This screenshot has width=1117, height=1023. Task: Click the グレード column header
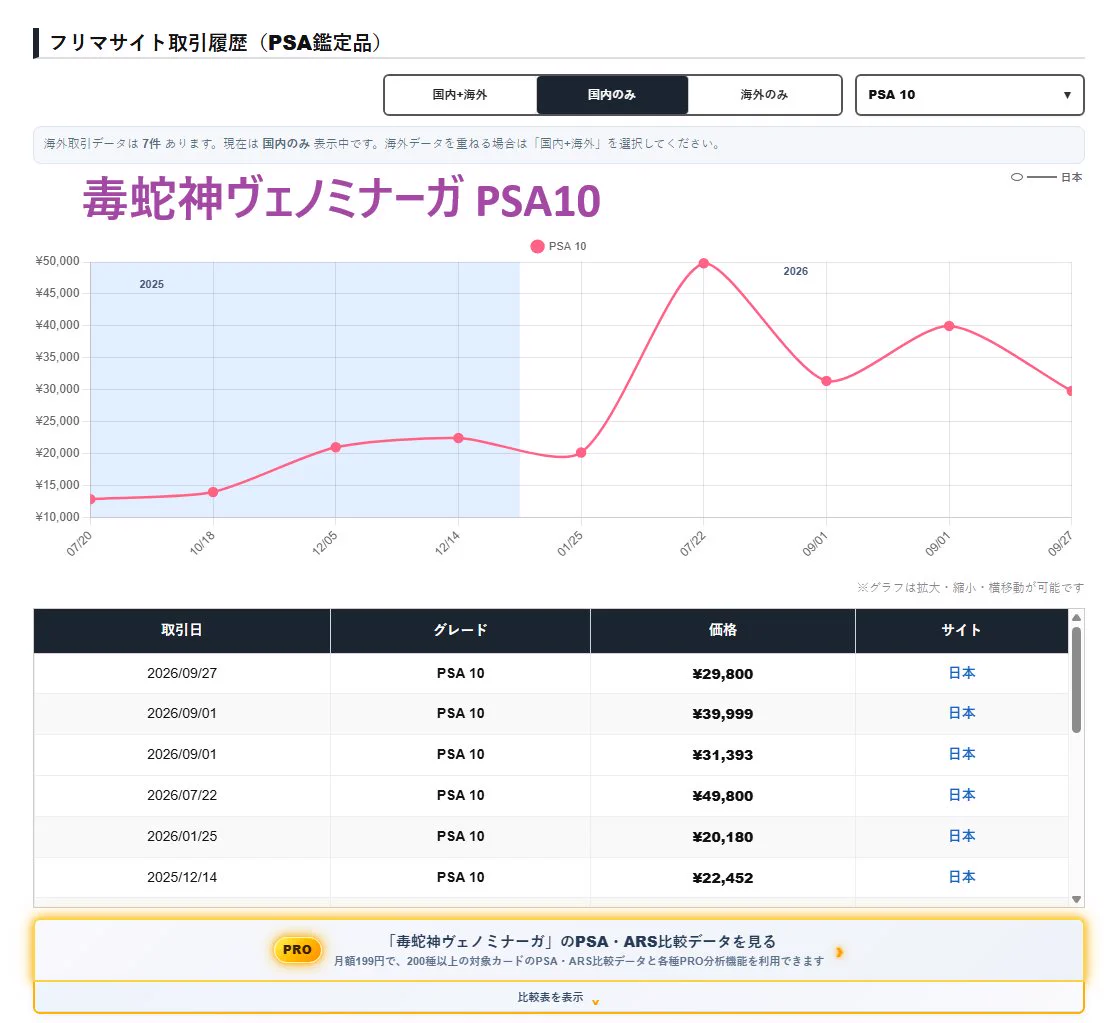point(460,630)
